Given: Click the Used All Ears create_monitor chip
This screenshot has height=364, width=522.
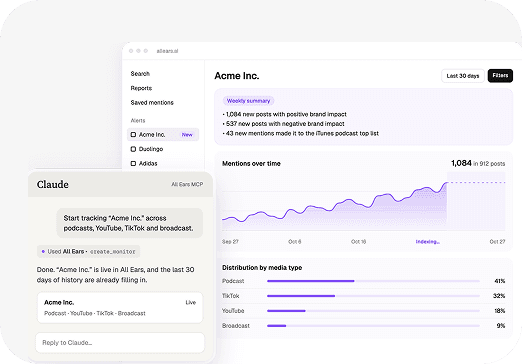Looking at the screenshot, I should [88, 252].
